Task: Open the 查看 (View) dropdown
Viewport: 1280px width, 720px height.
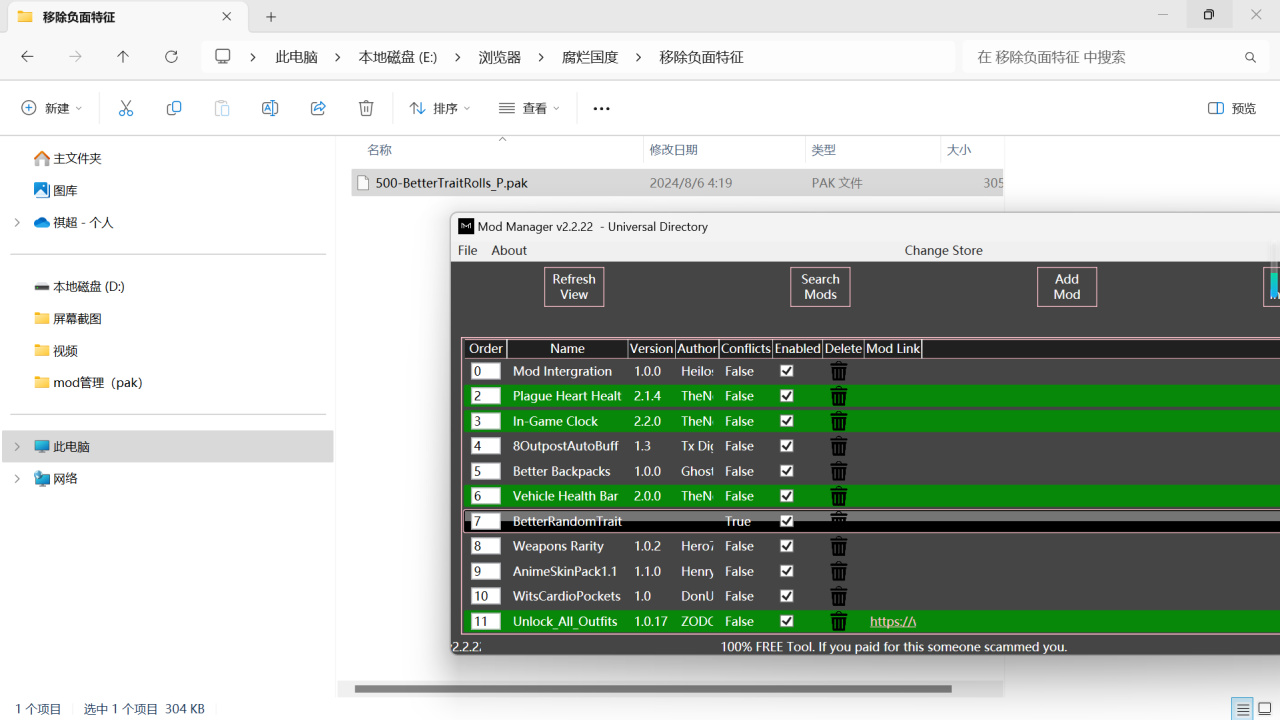Action: 530,108
